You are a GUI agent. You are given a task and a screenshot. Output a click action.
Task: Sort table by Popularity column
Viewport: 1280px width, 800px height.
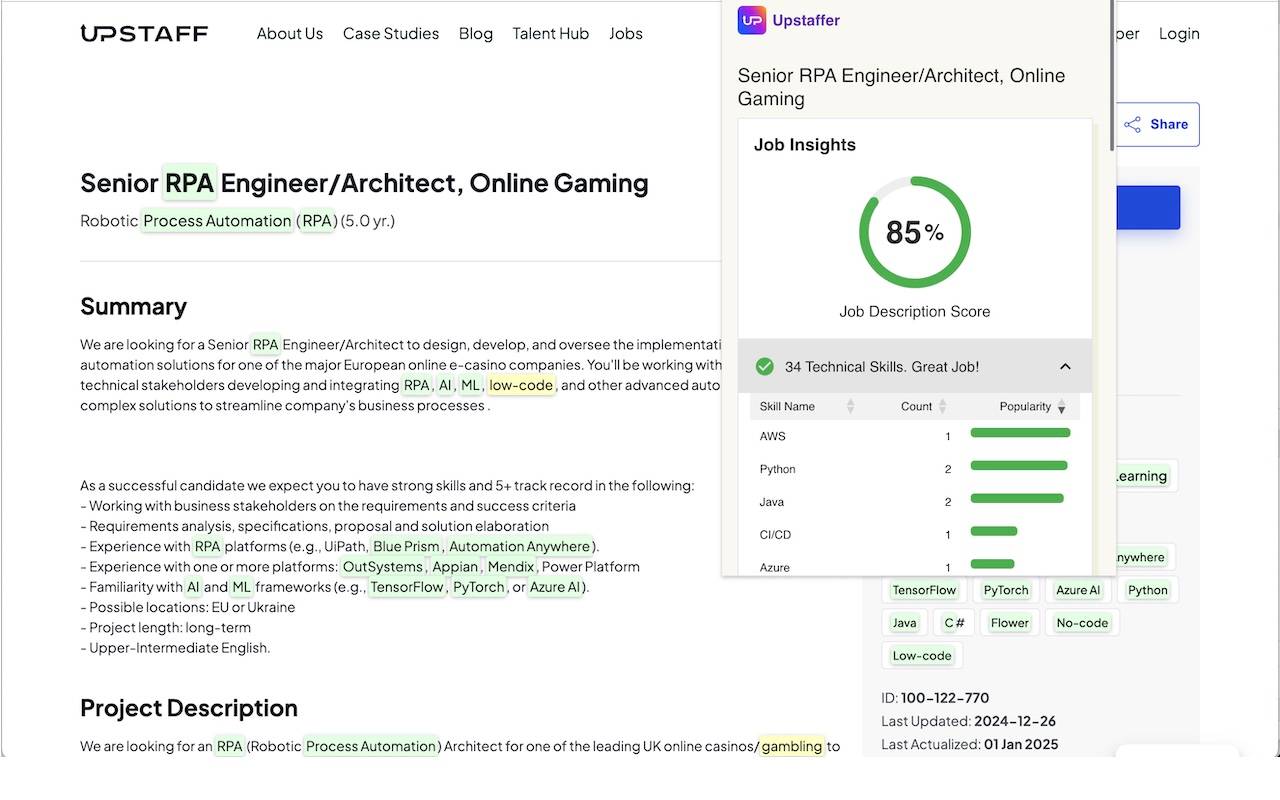click(x=1032, y=406)
